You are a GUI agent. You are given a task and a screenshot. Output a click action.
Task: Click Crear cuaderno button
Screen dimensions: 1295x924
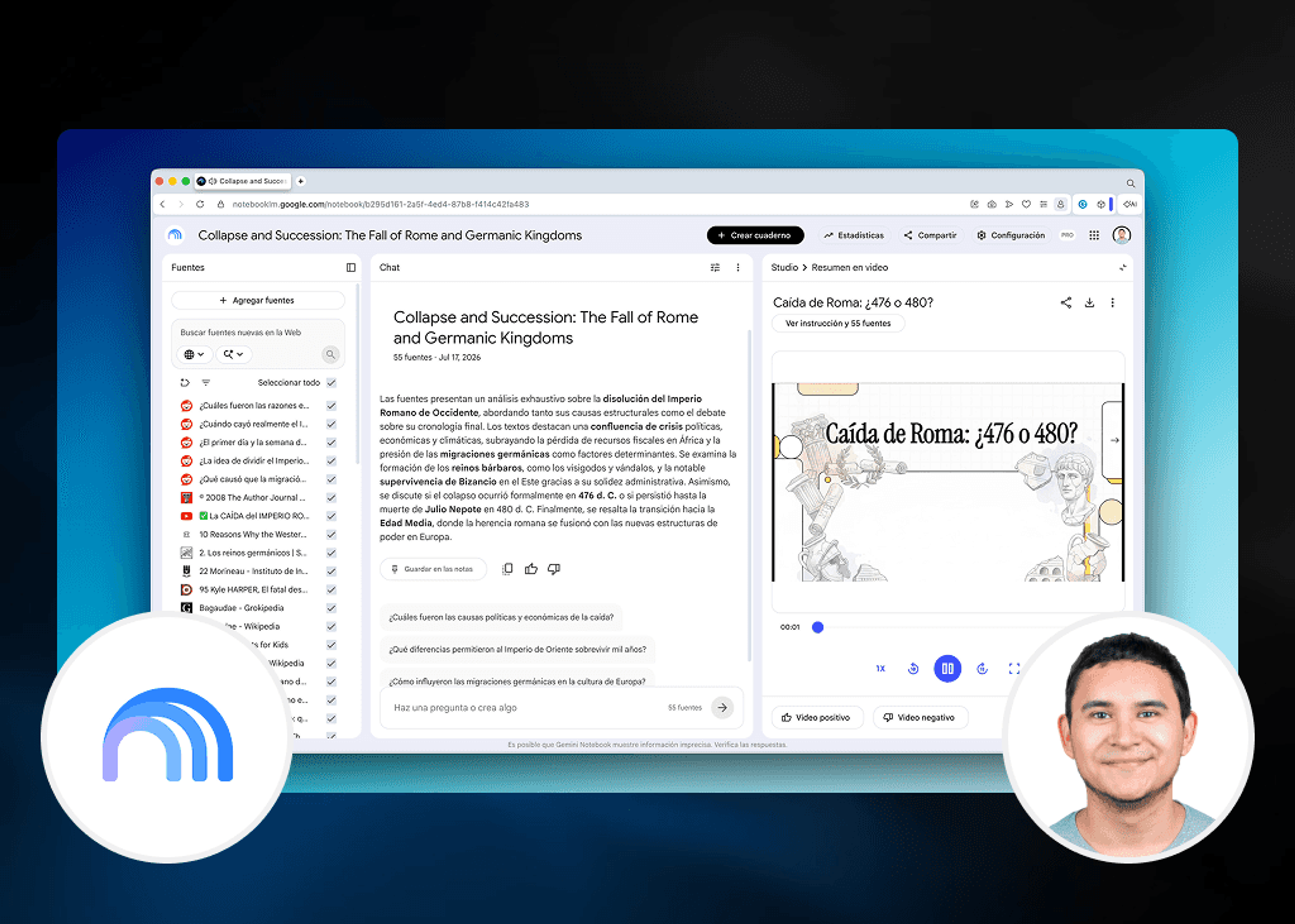point(755,236)
